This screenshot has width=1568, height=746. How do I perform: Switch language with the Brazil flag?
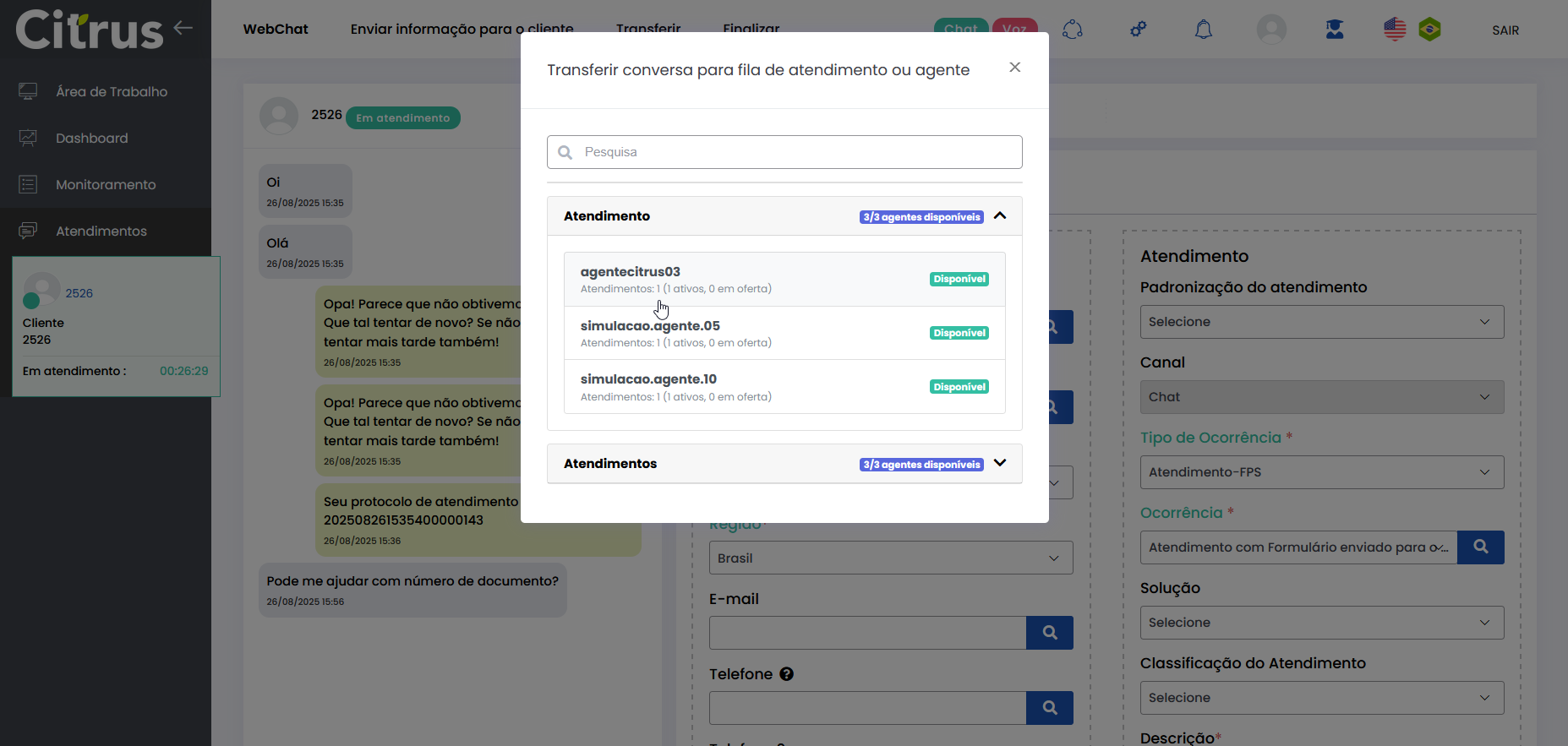click(1429, 30)
